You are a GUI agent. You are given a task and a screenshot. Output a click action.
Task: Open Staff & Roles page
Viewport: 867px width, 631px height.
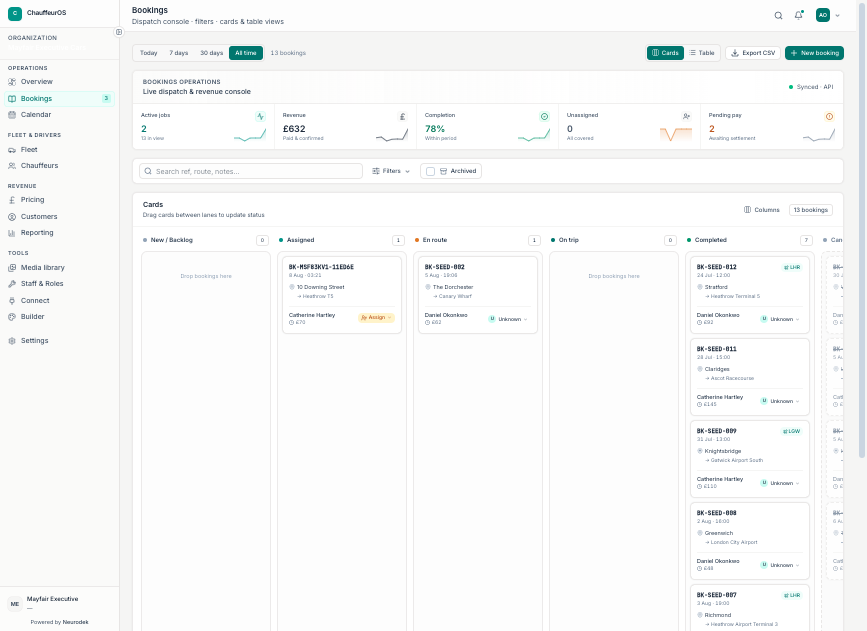(x=60, y=284)
